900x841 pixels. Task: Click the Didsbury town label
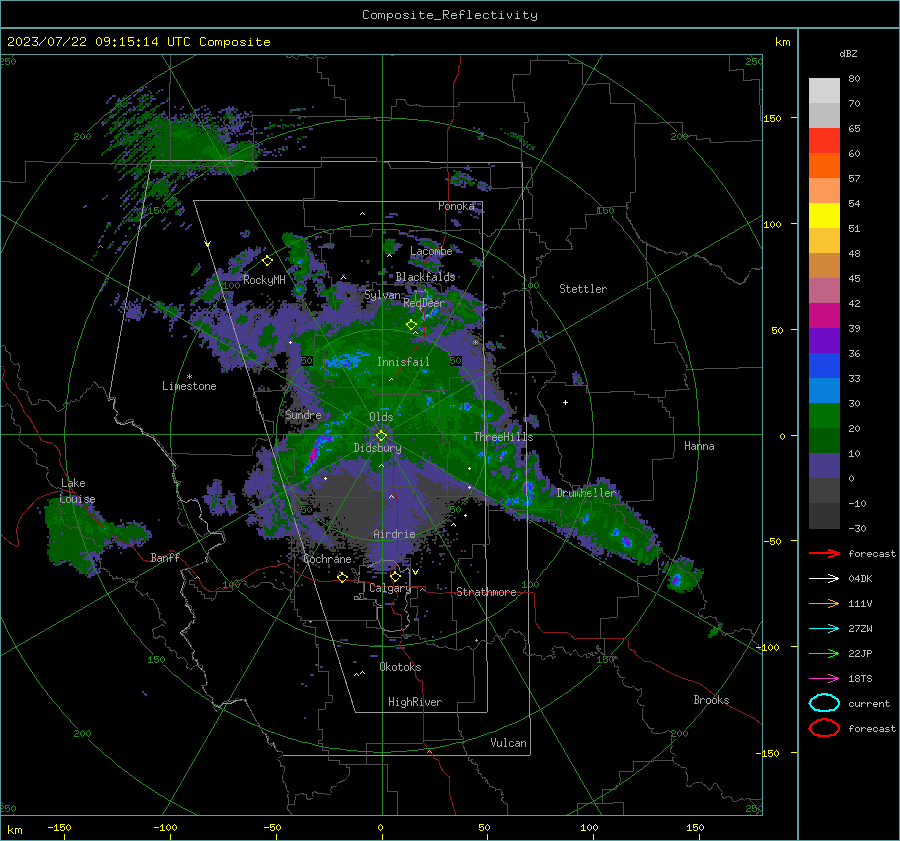(377, 448)
